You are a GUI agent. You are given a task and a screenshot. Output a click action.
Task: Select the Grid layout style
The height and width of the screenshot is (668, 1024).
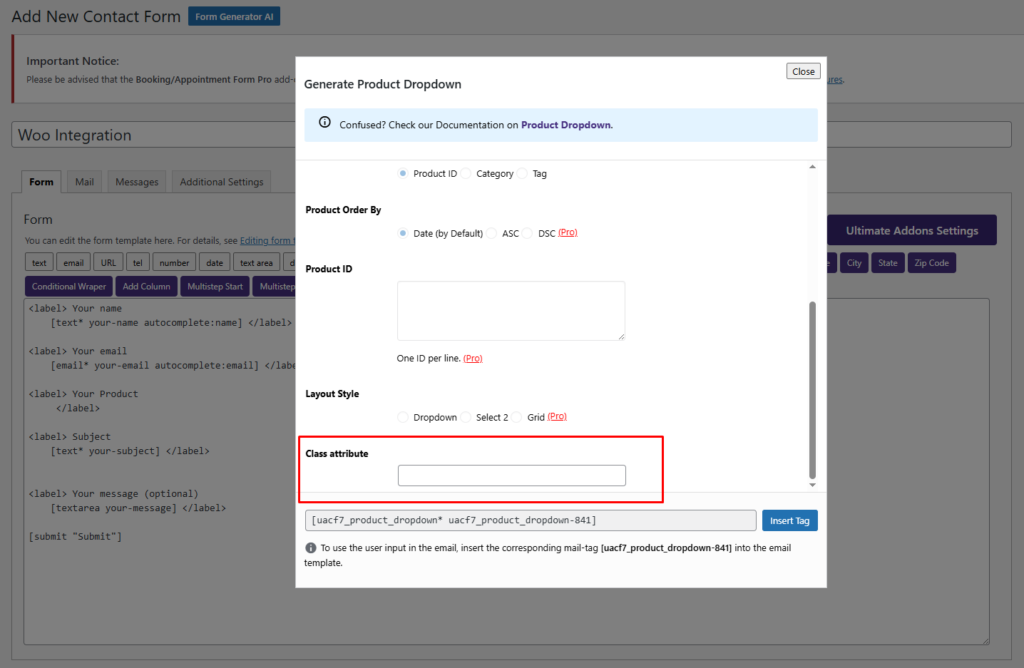[517, 417]
